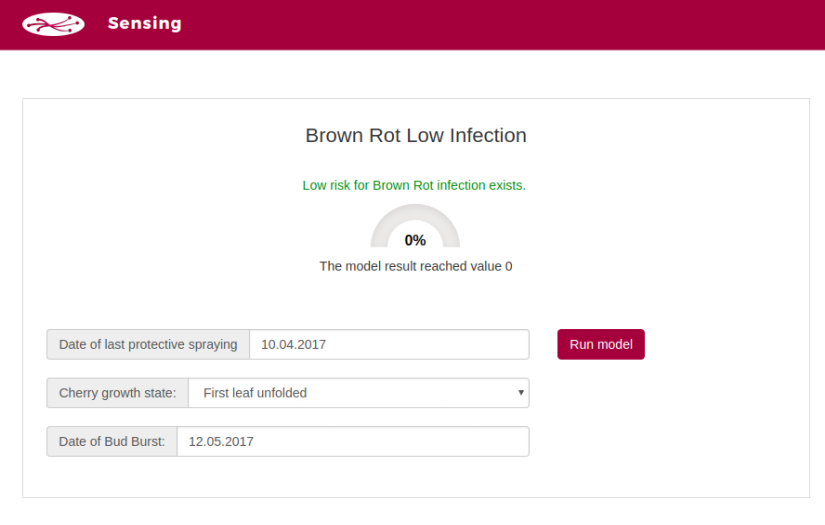
Task: Click the Sensing logo icon
Action: (53, 23)
